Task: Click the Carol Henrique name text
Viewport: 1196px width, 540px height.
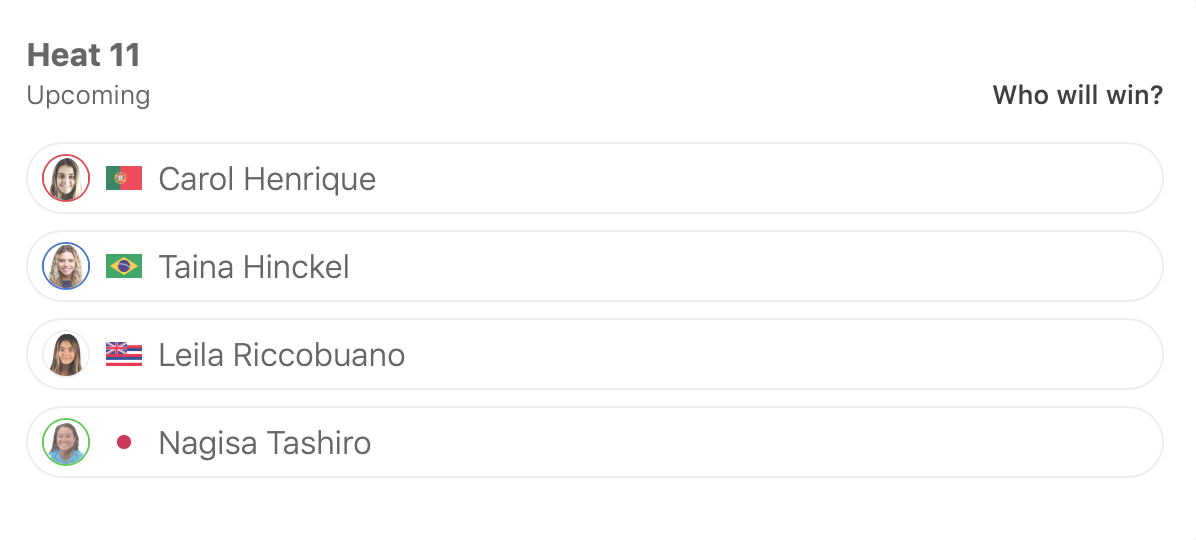Action: [267, 179]
